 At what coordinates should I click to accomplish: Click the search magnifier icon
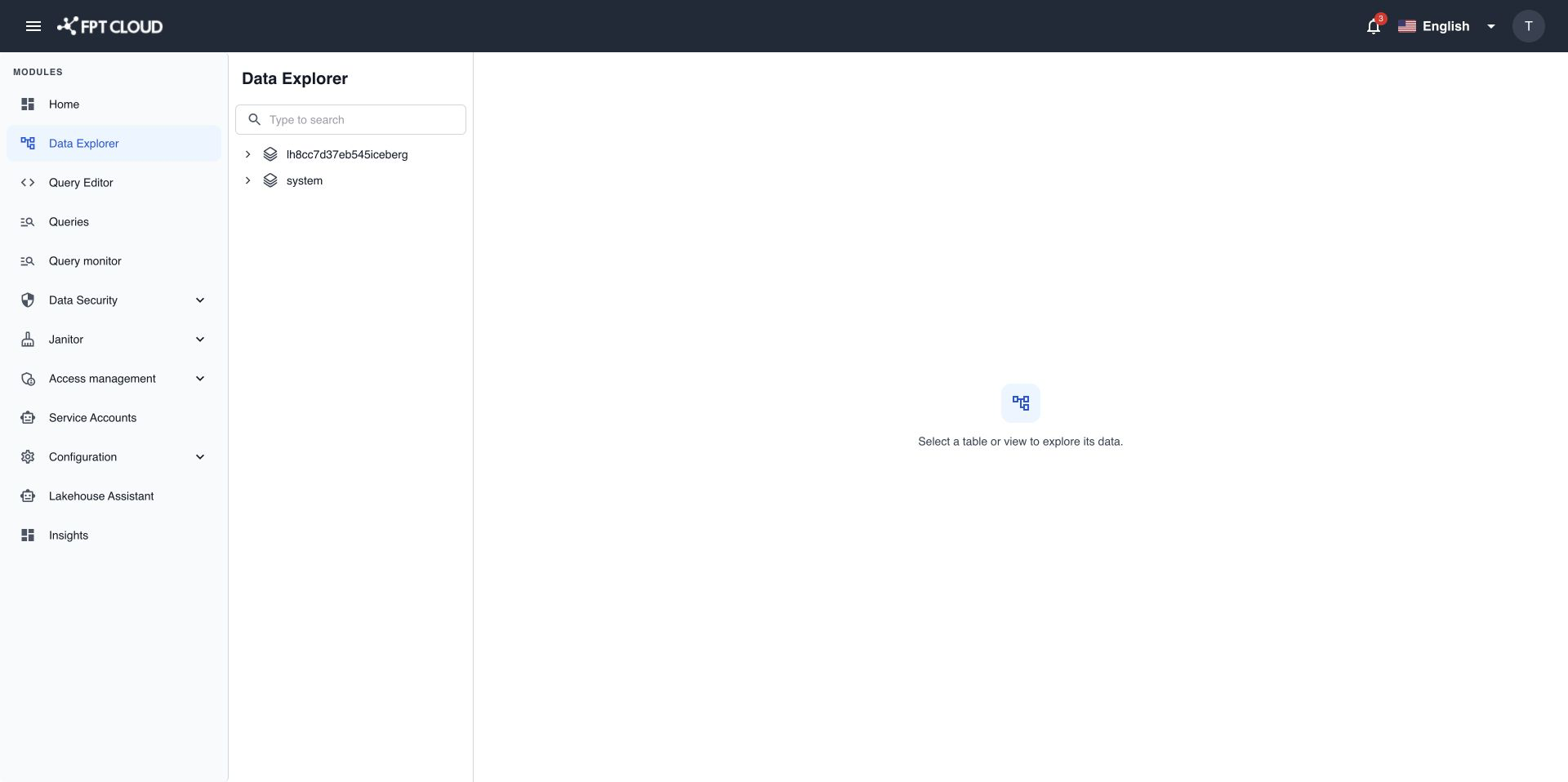254,120
